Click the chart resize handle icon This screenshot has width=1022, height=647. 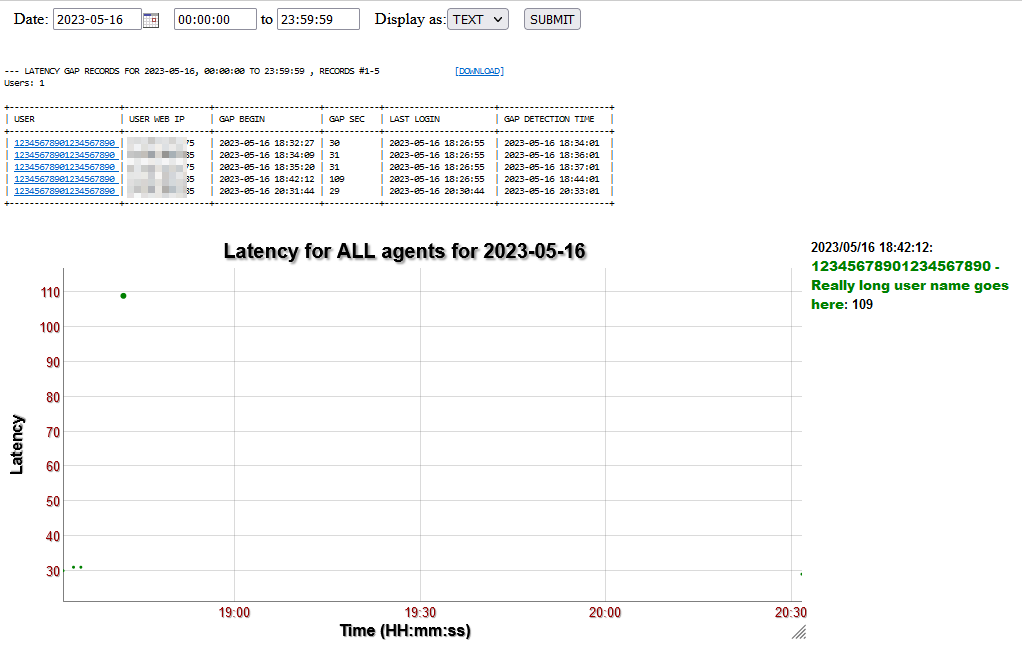pyautogui.click(x=799, y=632)
